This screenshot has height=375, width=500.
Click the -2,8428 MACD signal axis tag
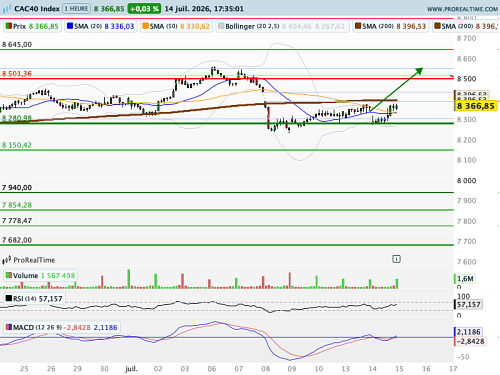[470, 341]
